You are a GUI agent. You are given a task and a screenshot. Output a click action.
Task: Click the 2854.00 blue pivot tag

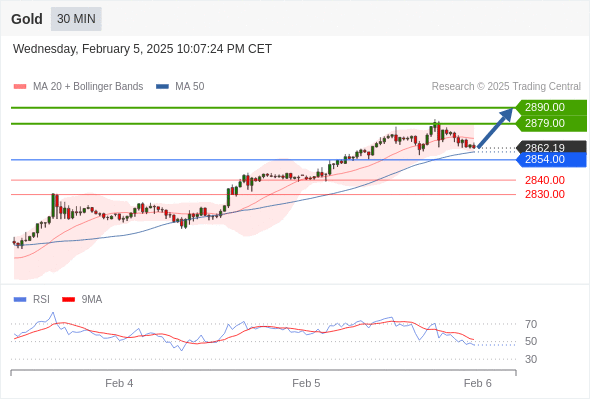[551, 160]
